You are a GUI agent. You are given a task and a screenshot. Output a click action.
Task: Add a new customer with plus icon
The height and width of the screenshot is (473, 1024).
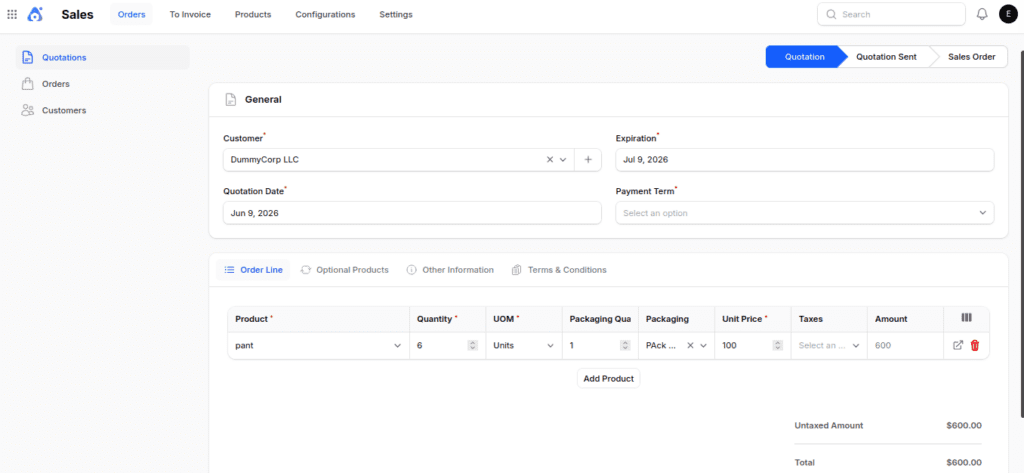588,159
